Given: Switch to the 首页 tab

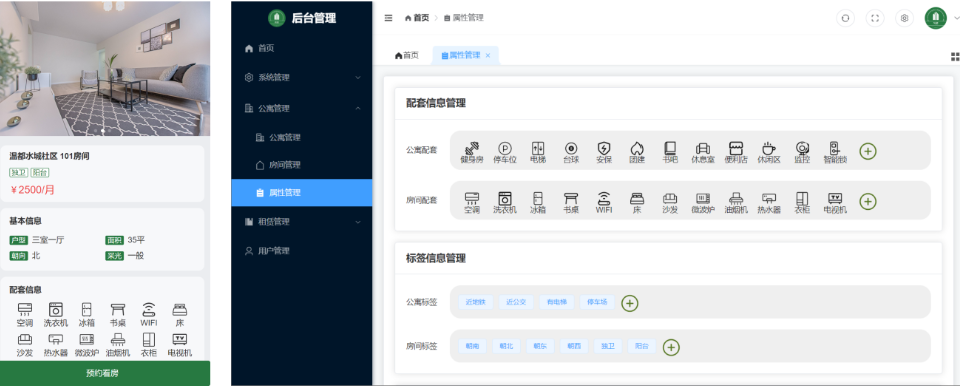Looking at the screenshot, I should 407,55.
